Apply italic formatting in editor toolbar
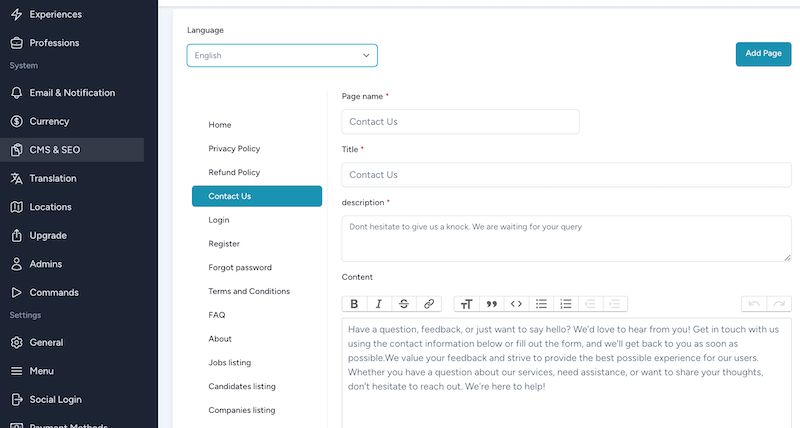 pyautogui.click(x=379, y=304)
